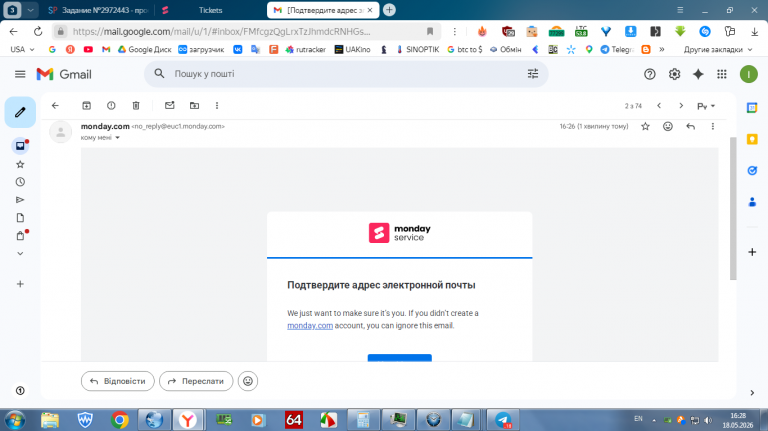This screenshot has height=431, width=768.
Task: Open Snoozed clock icon in sidebar
Action: click(x=20, y=182)
